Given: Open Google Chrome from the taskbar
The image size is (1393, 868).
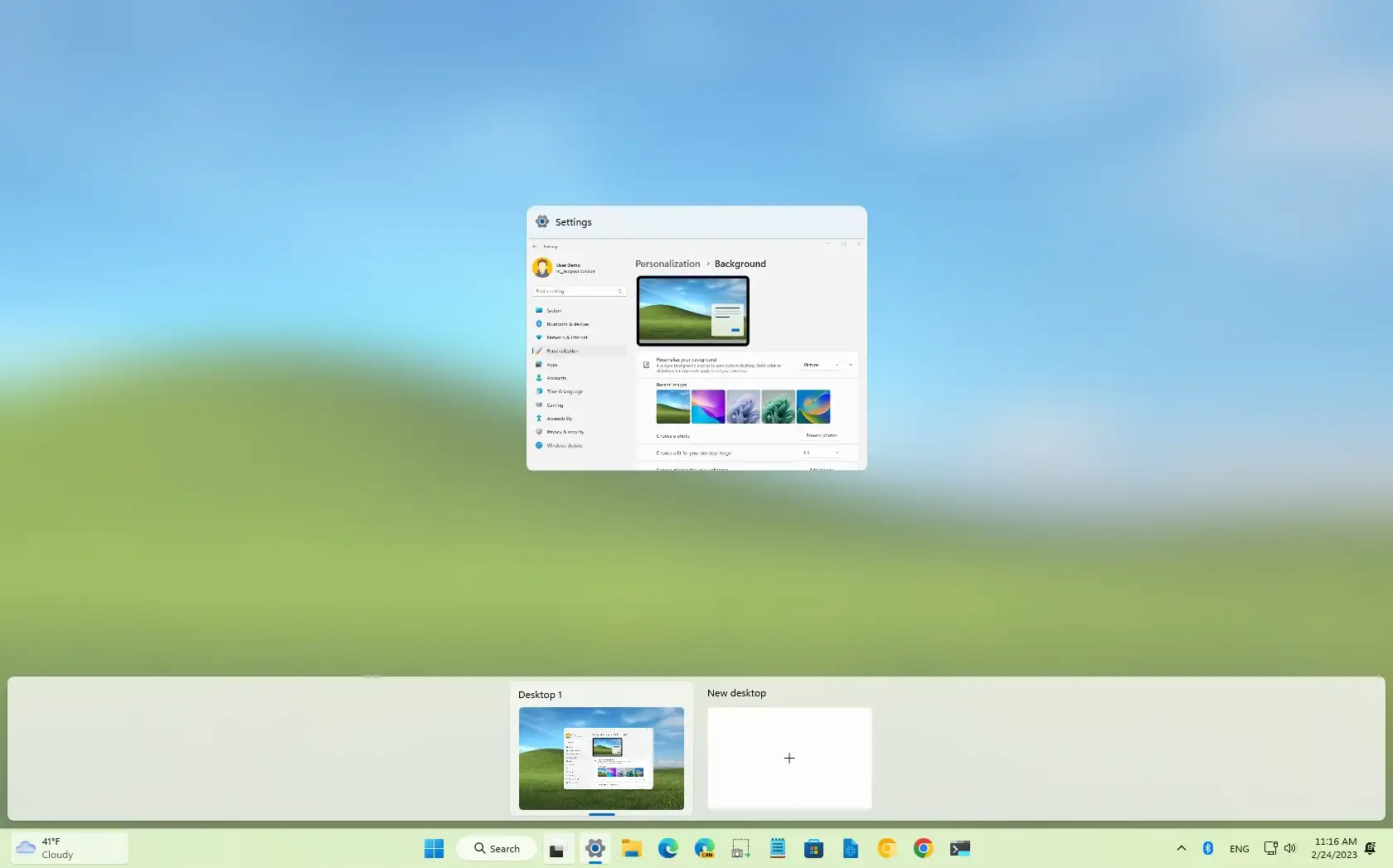Looking at the screenshot, I should [x=923, y=848].
